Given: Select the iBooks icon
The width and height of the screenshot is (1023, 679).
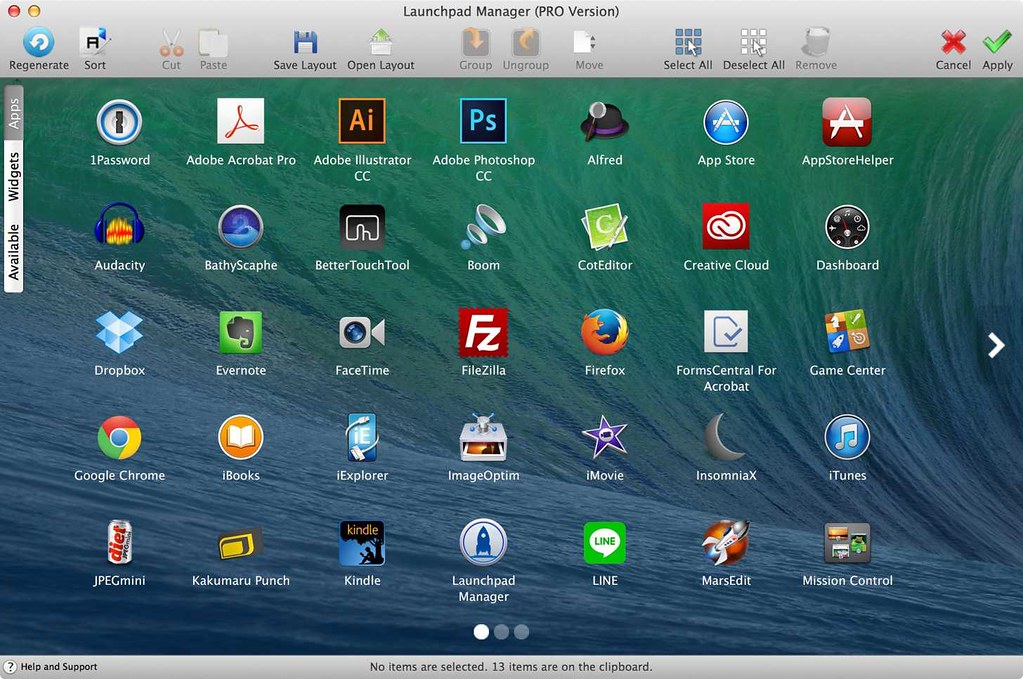Looking at the screenshot, I should point(241,438).
